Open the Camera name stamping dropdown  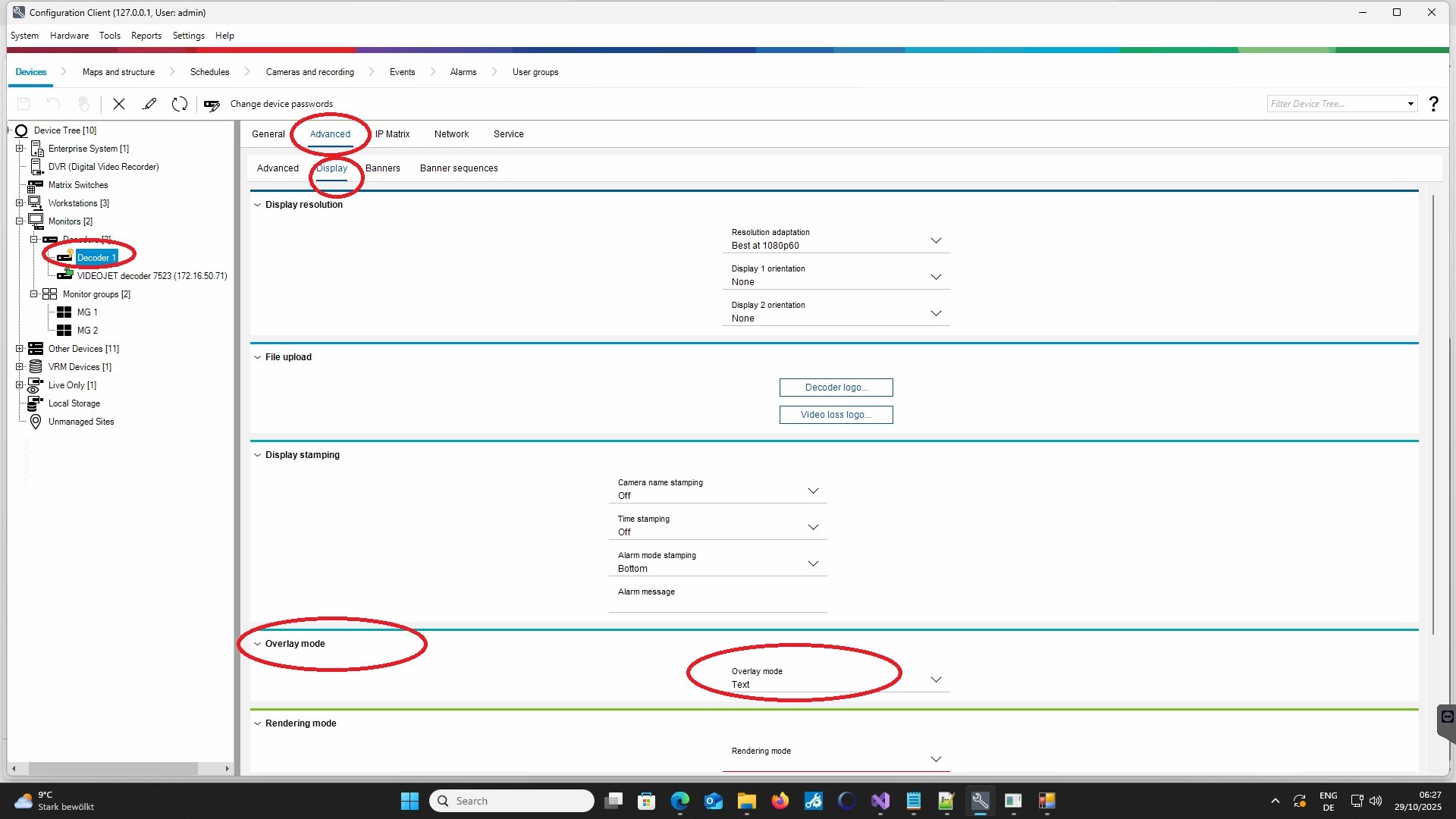click(x=813, y=491)
